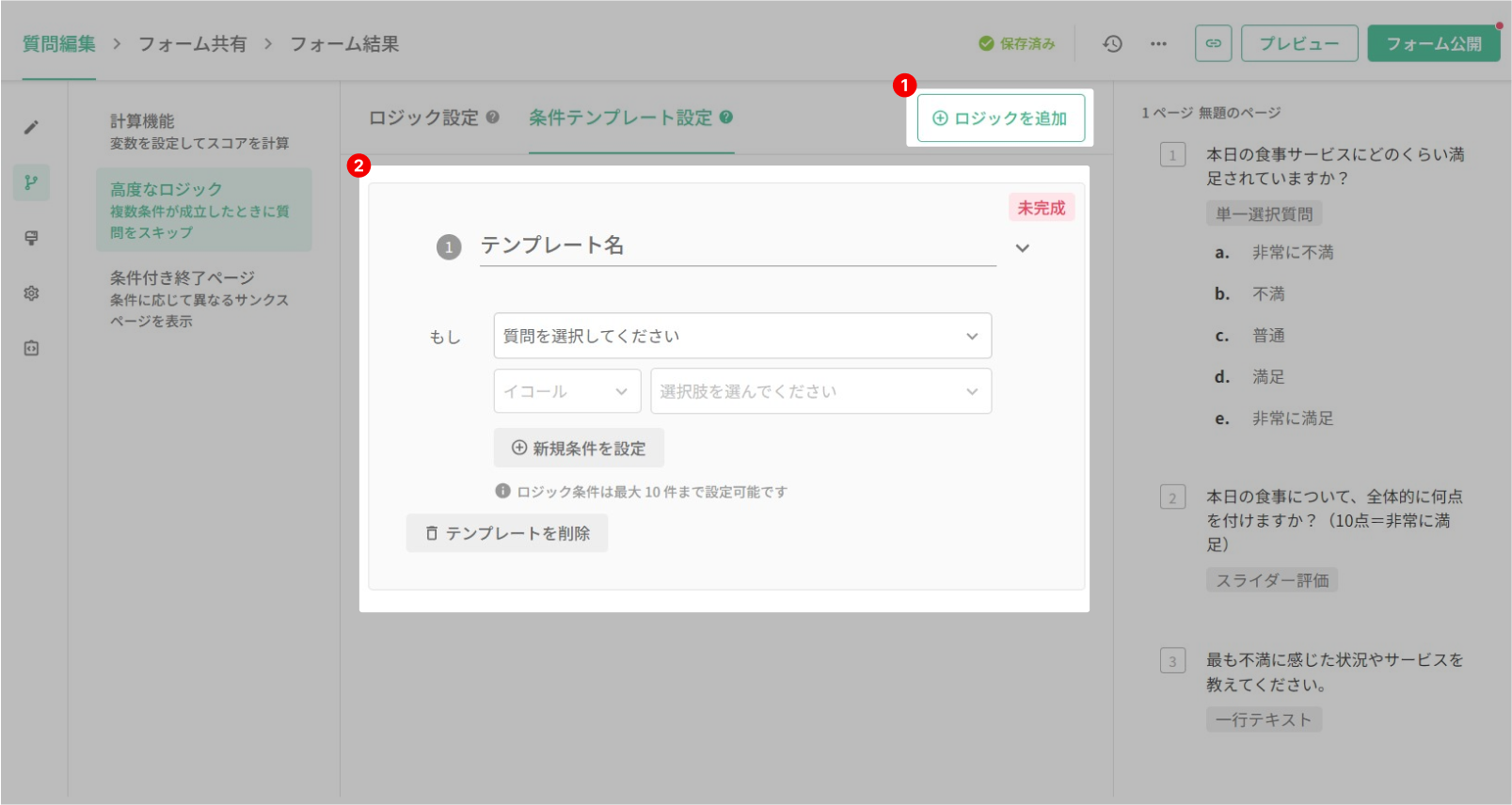1512x805 pixels.
Task: Switch to the 条件テンプレート設定 tab
Action: (x=621, y=118)
